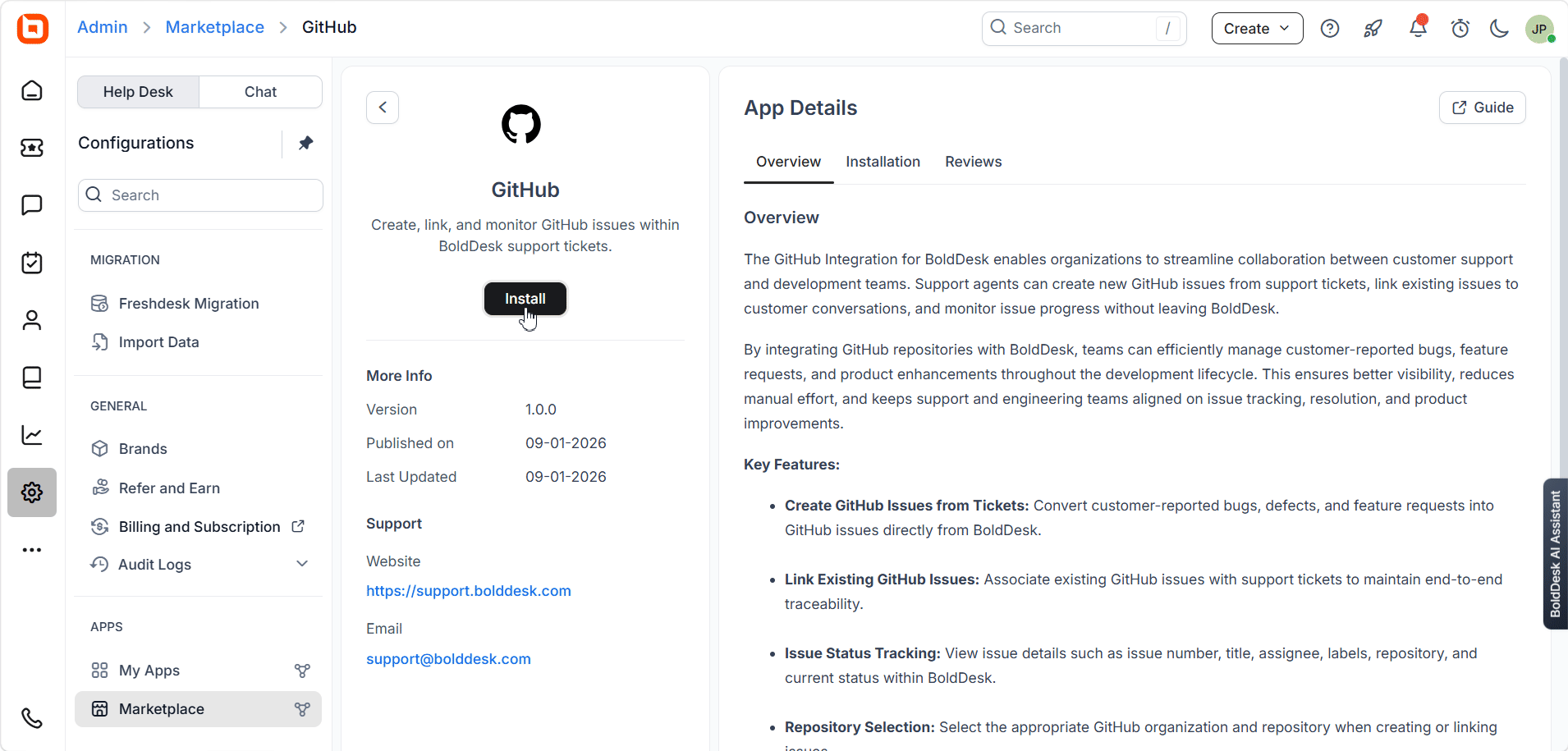This screenshot has height=751, width=1568.
Task: Open the Activities calendar-check icon
Action: [x=32, y=263]
